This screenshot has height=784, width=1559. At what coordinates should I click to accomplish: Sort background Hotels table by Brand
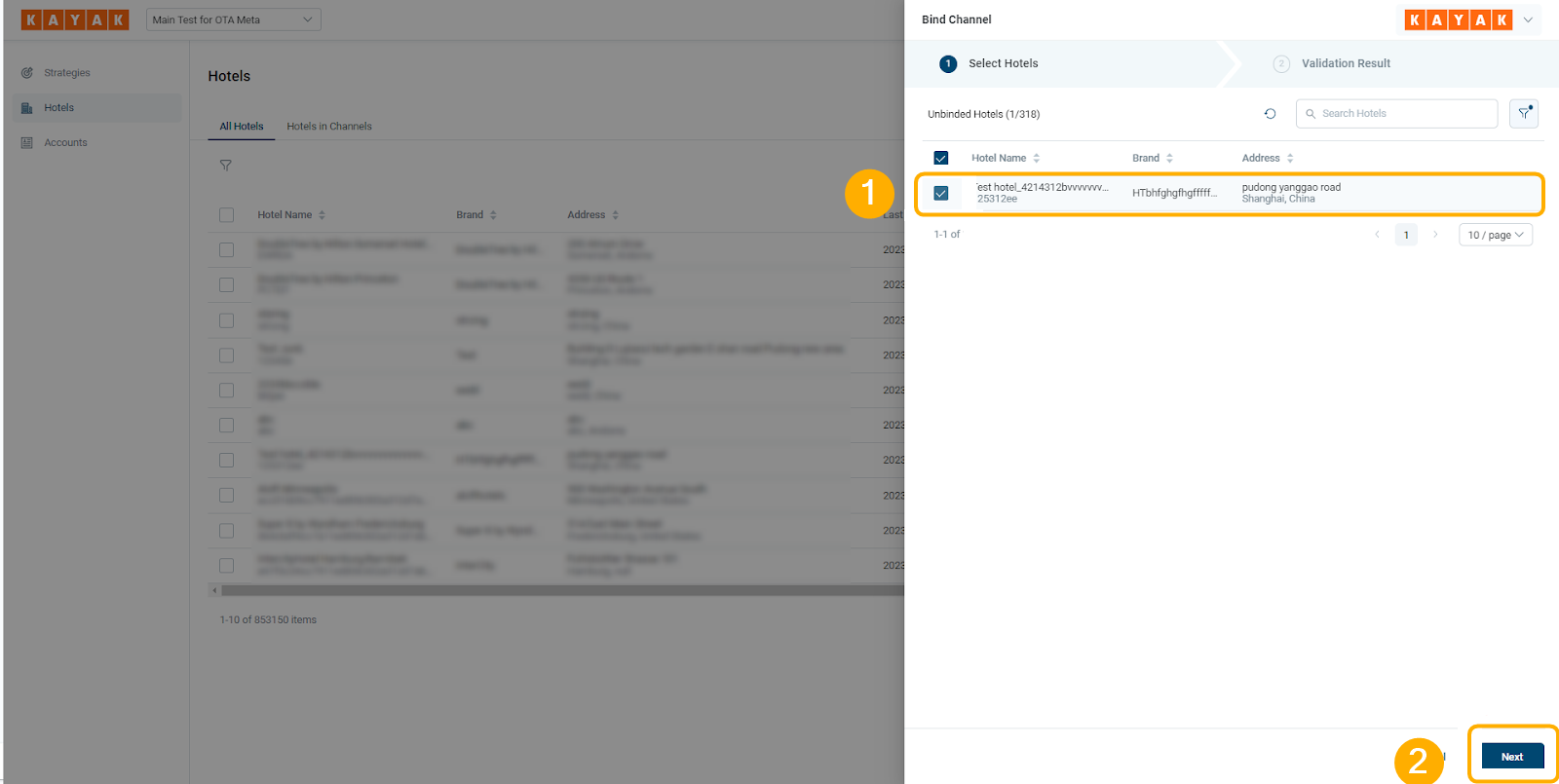[x=493, y=215]
